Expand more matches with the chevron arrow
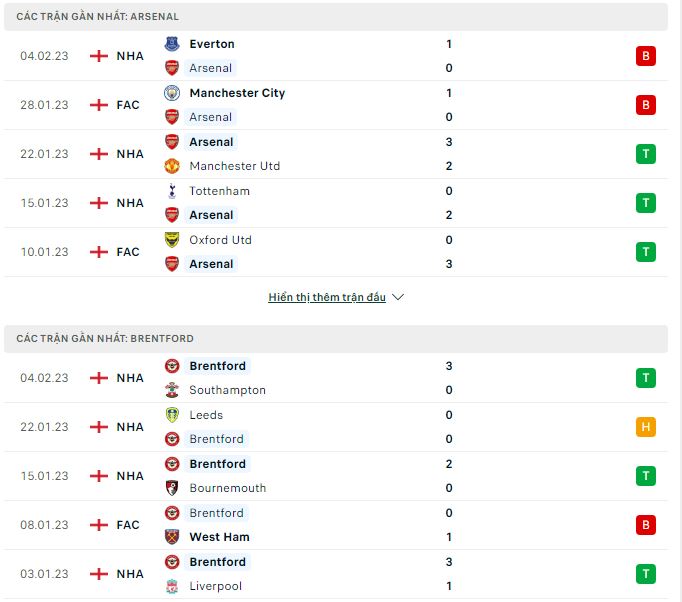 pos(398,297)
